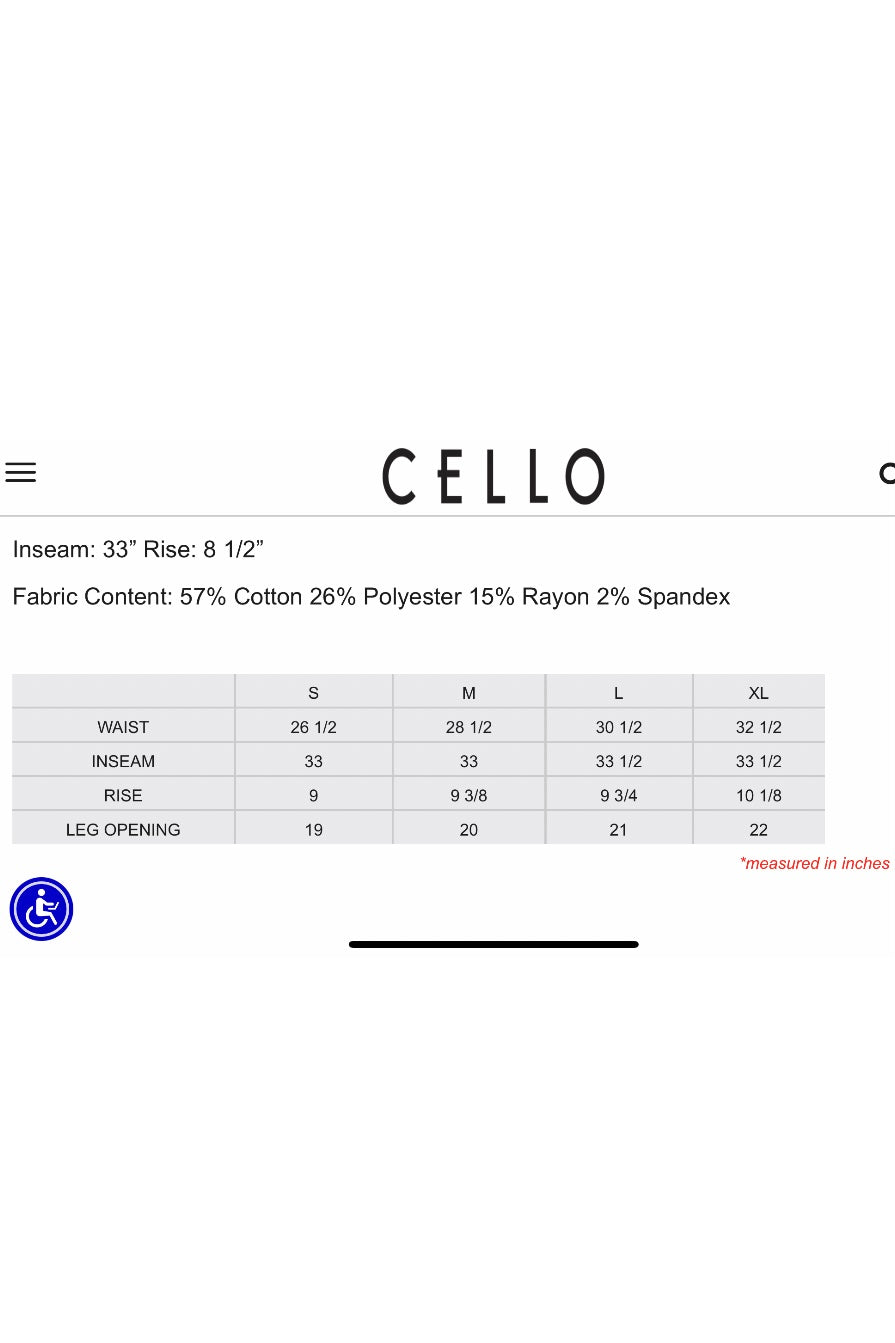Open the hamburger navigation menu

click(x=20, y=473)
